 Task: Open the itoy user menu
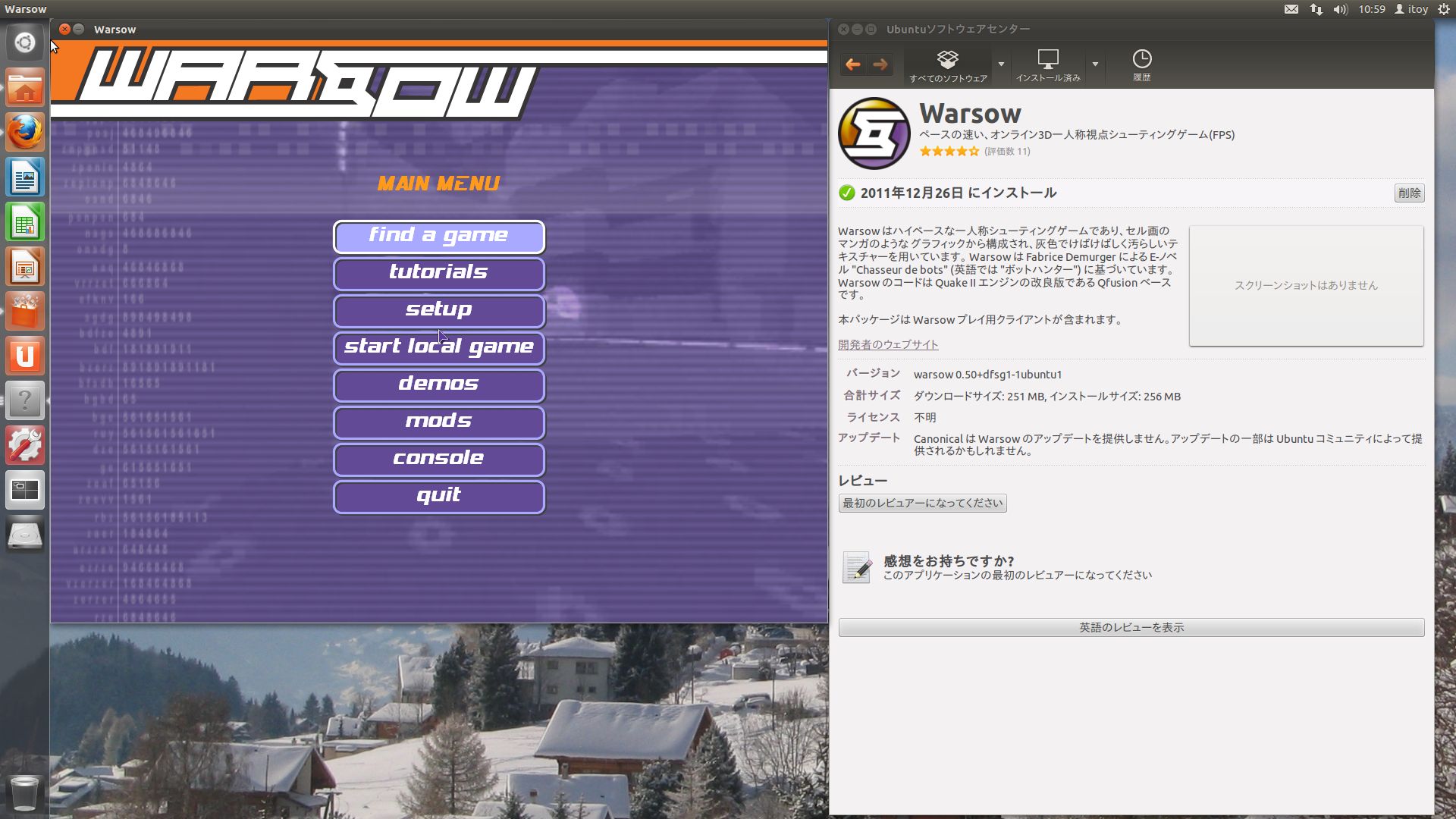pos(1411,9)
